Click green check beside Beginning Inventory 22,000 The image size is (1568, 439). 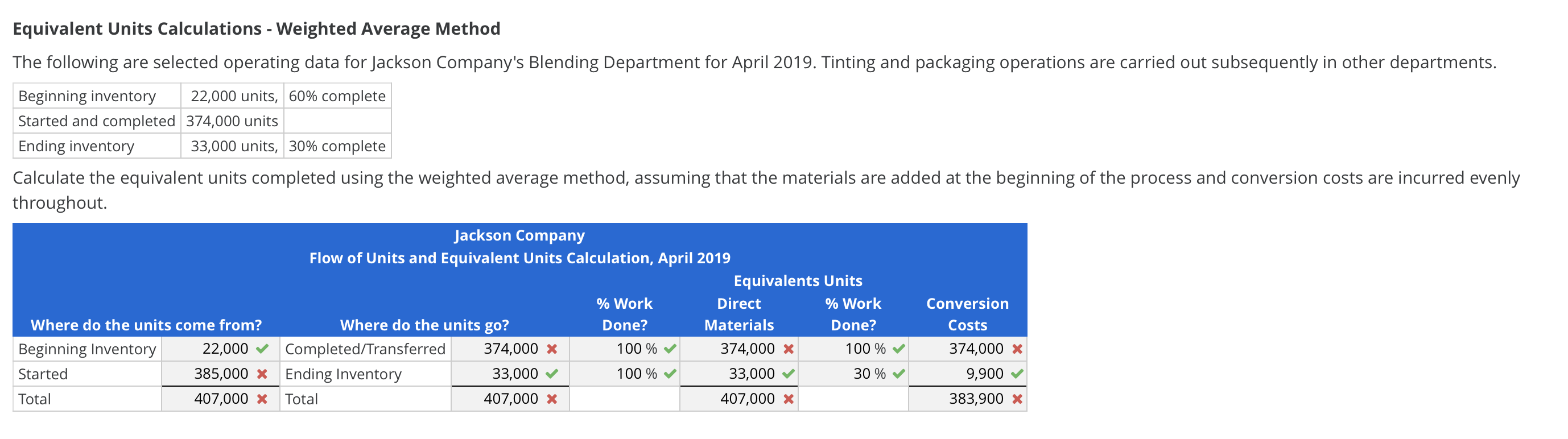click(x=262, y=349)
